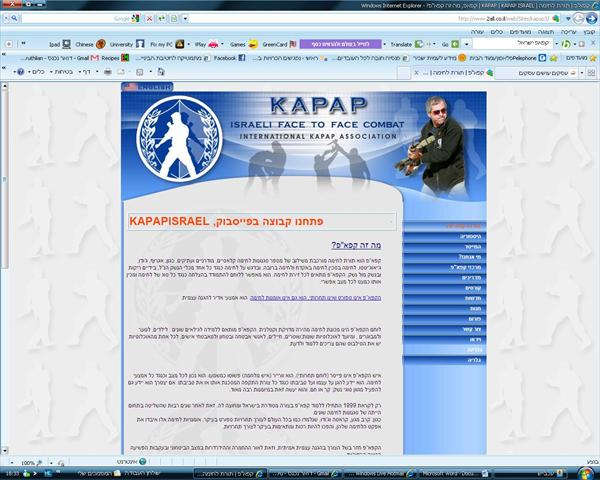Click the red X stop loading icon
The width and height of the screenshot is (600, 480).
(x=150, y=18)
